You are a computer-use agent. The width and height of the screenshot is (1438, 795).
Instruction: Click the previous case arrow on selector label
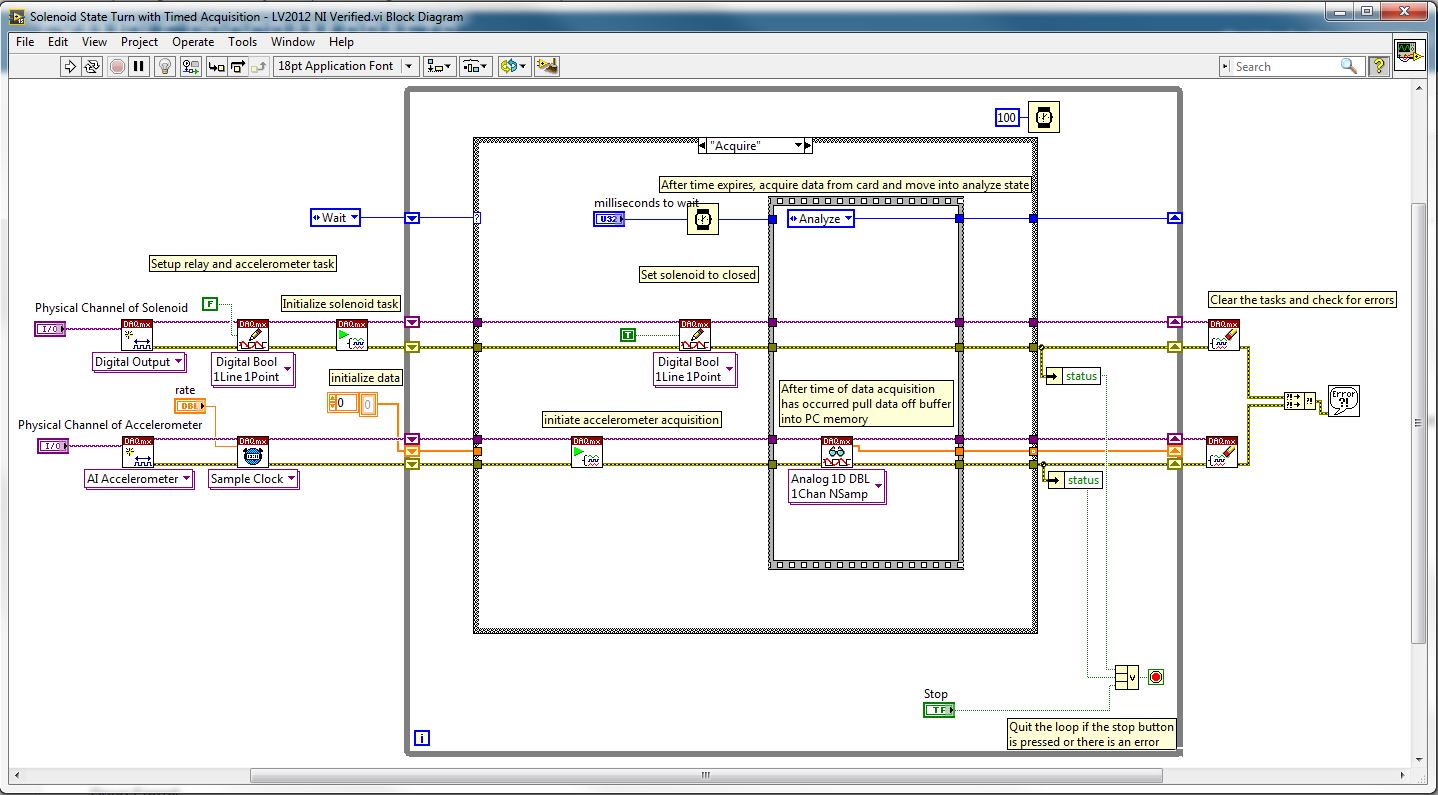point(705,146)
